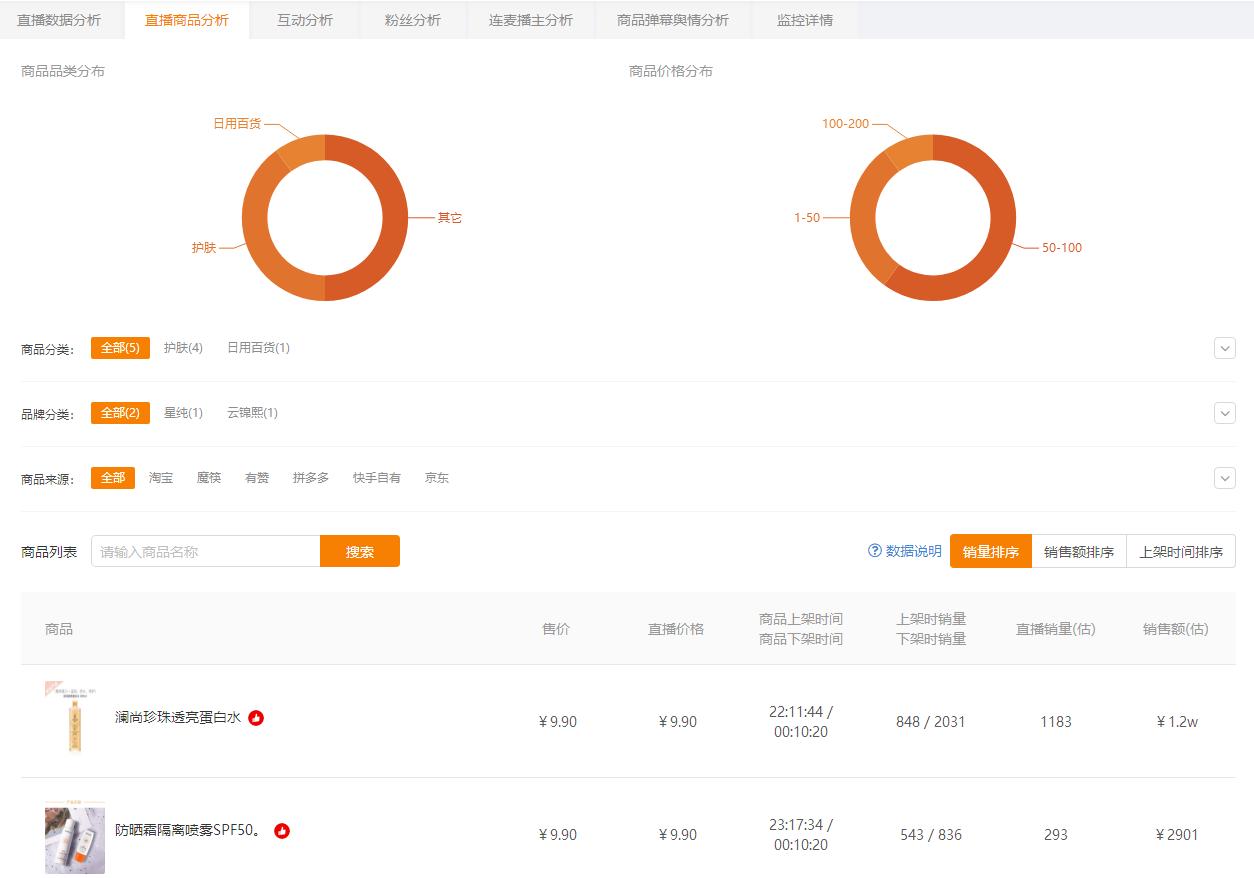The height and width of the screenshot is (878, 1254).
Task: Click the hot badge next to 防晒霜隔离喷雾SPF50
Action: pyautogui.click(x=283, y=830)
